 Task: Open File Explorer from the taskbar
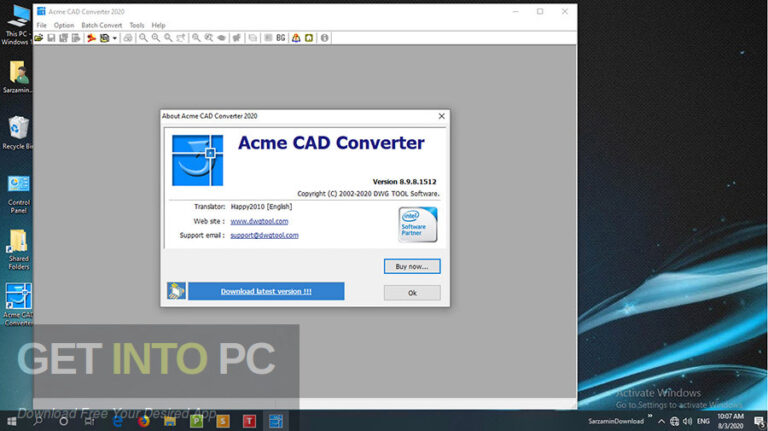tap(170, 421)
